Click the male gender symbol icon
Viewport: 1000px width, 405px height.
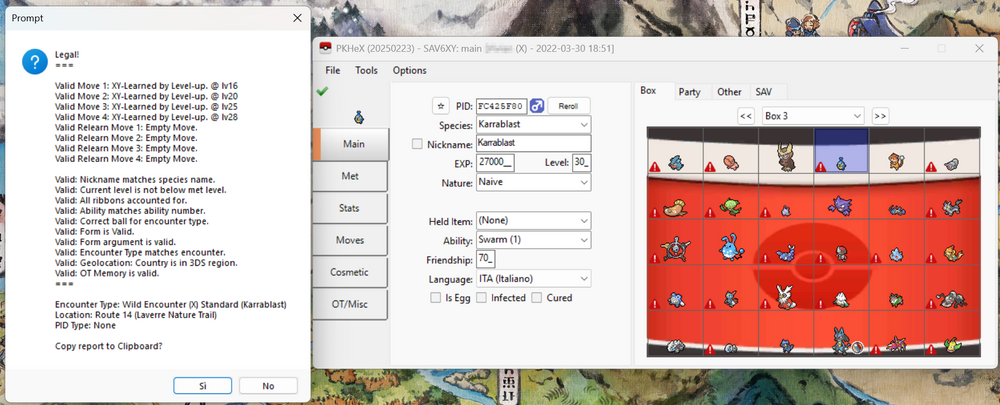535,105
